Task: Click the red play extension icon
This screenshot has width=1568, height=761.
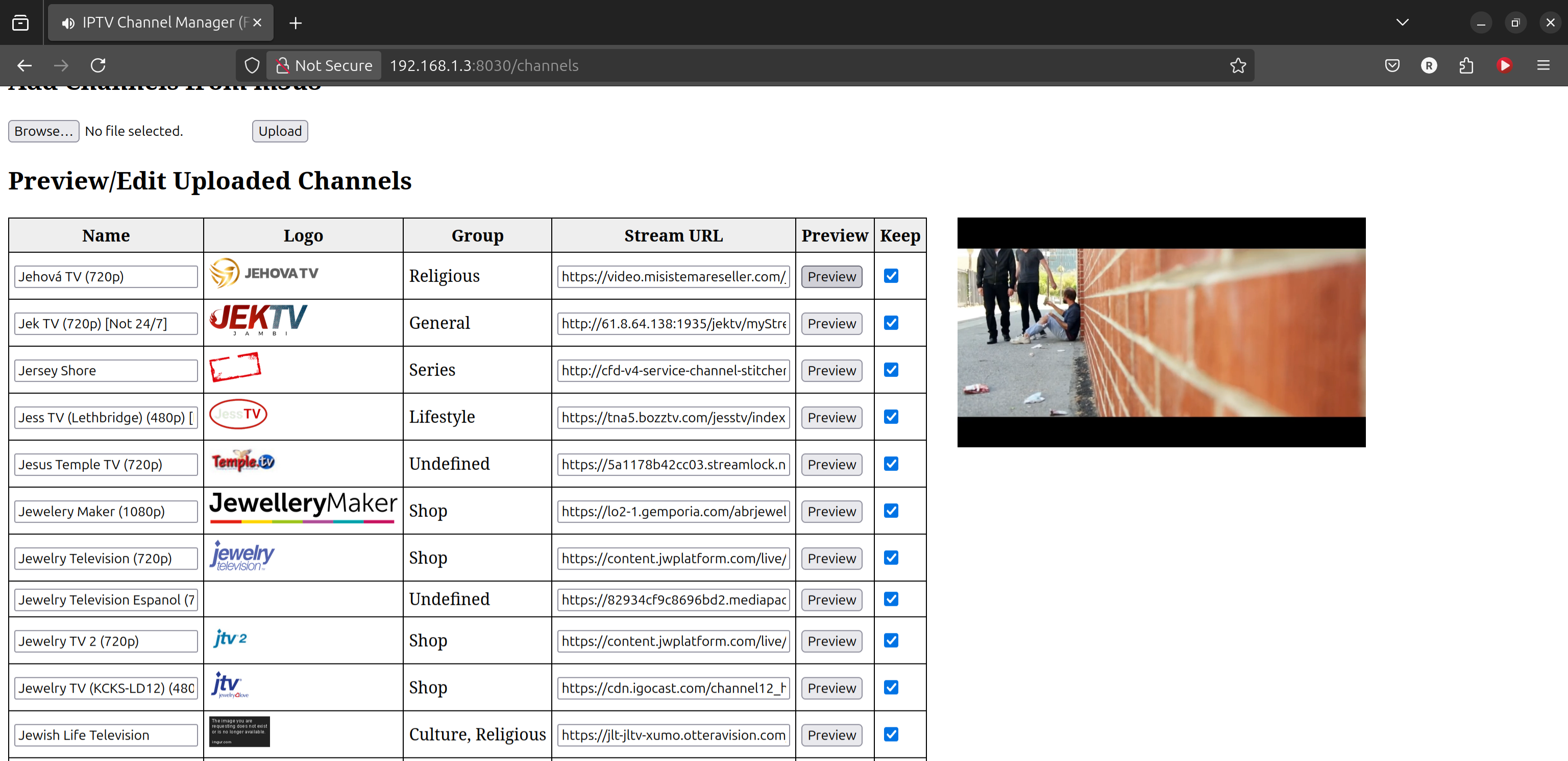Action: pos(1504,65)
